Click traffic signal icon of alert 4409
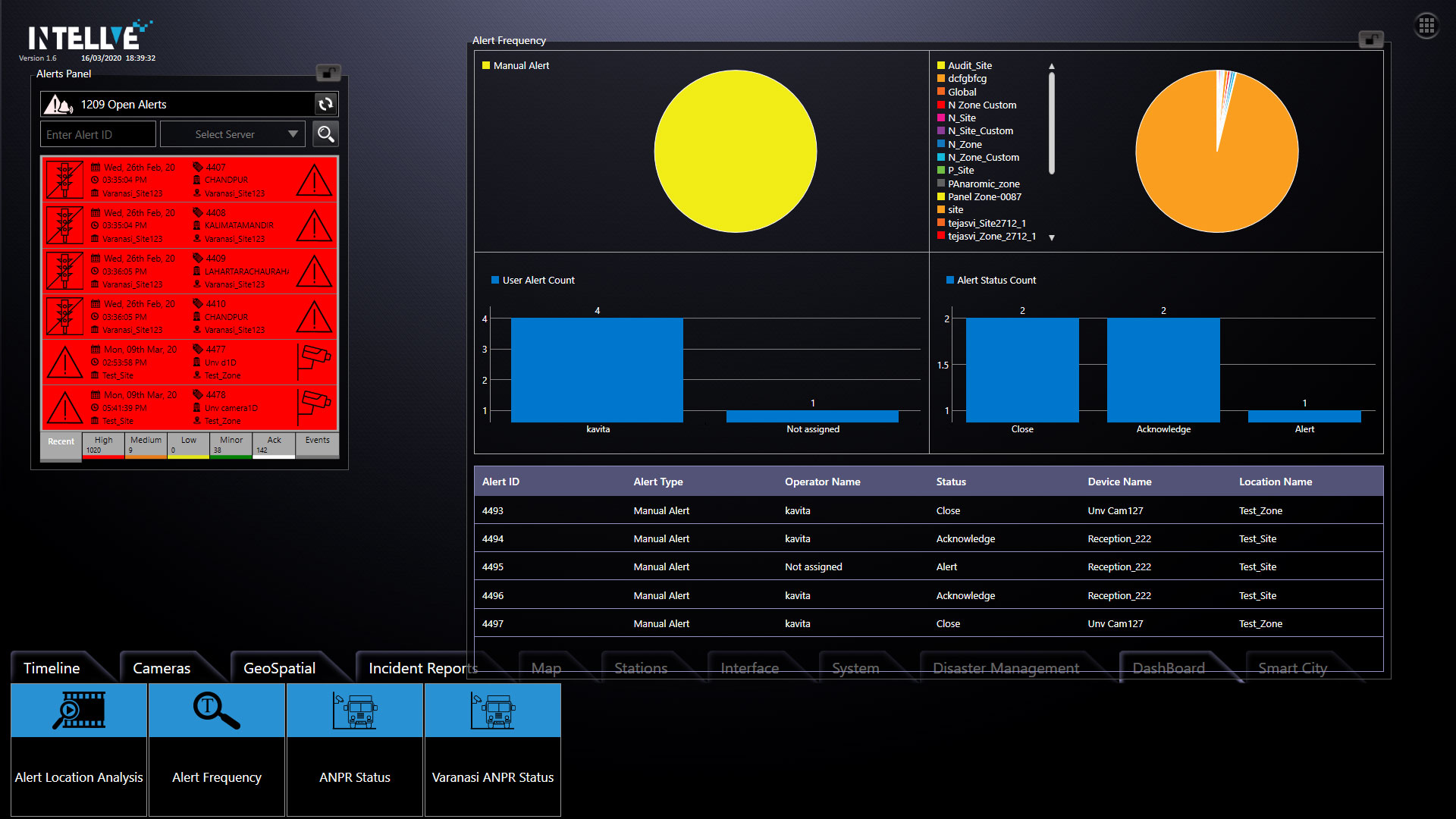 tap(64, 271)
